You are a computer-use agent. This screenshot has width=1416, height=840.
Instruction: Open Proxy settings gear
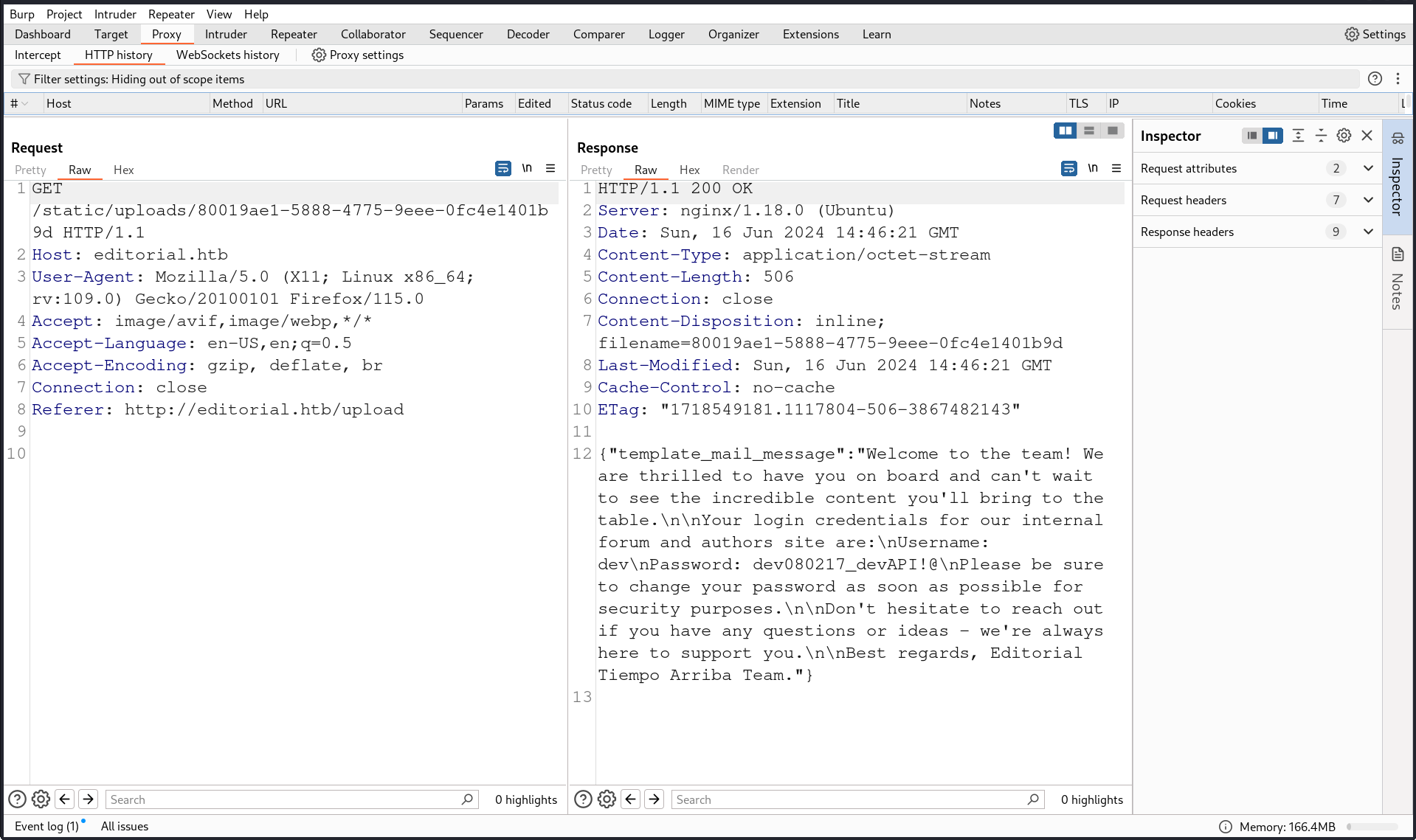[x=319, y=55]
